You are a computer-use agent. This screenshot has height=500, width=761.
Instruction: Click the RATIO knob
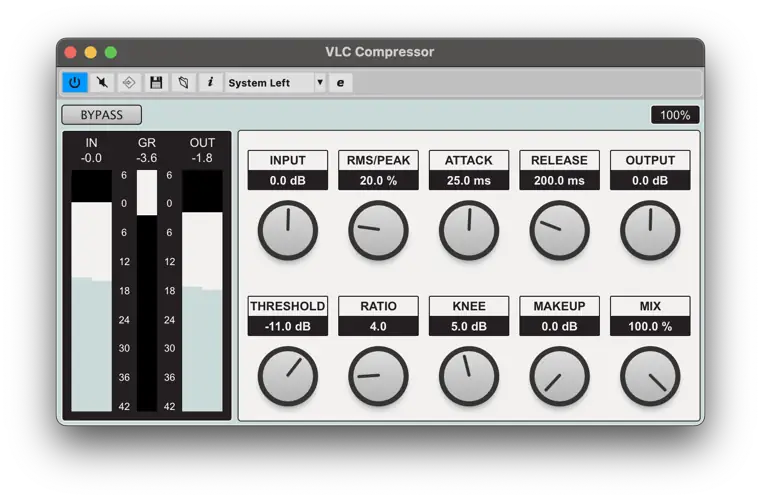378,376
